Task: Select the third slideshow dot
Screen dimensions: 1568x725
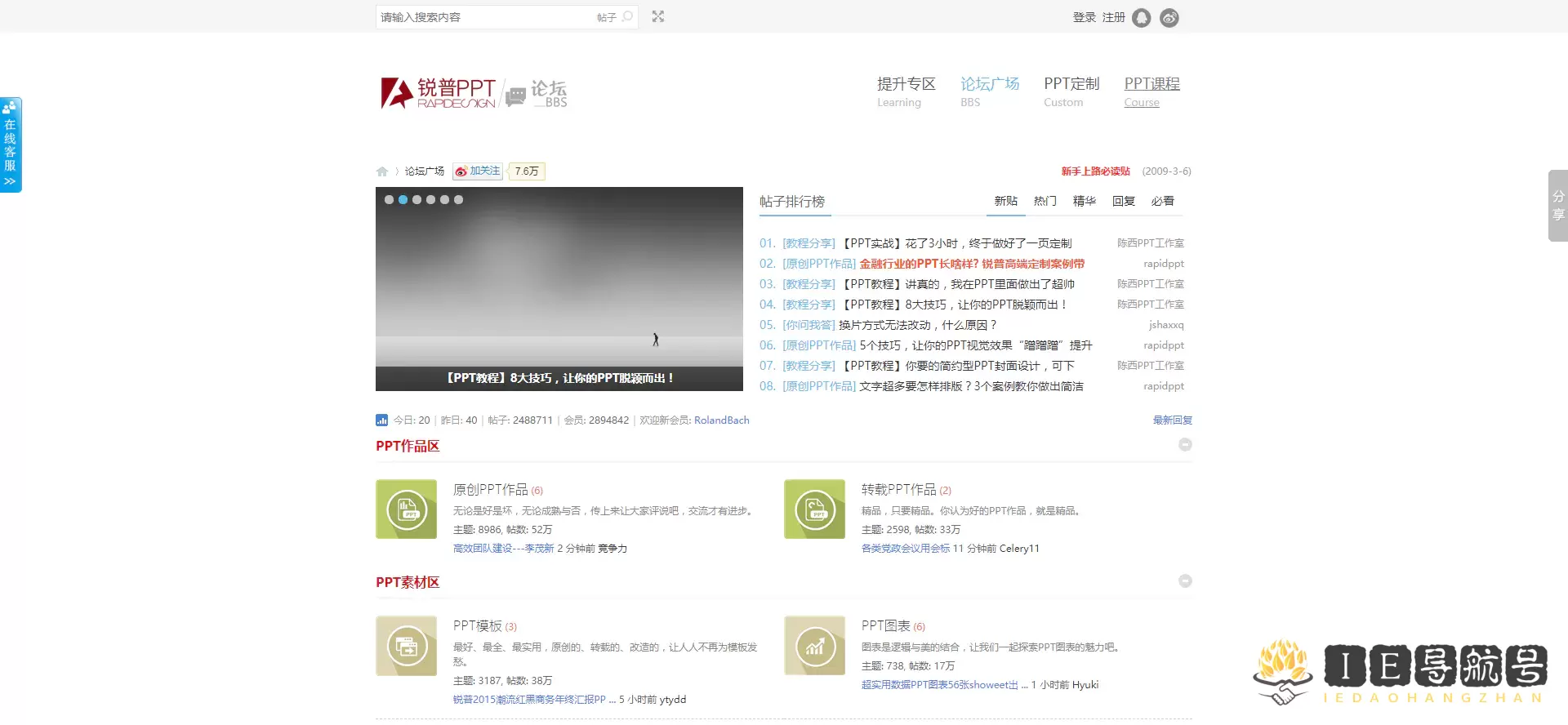Action: (x=416, y=199)
